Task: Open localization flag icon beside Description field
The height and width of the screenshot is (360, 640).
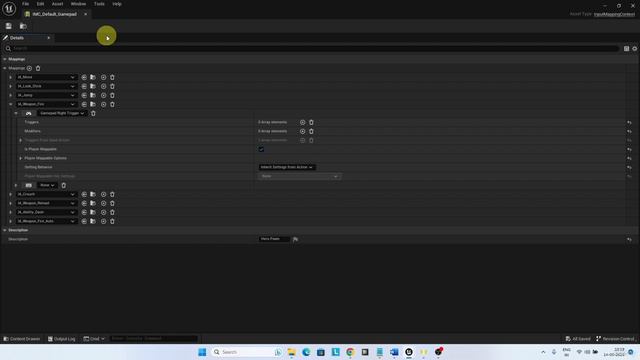Action: pos(296,239)
